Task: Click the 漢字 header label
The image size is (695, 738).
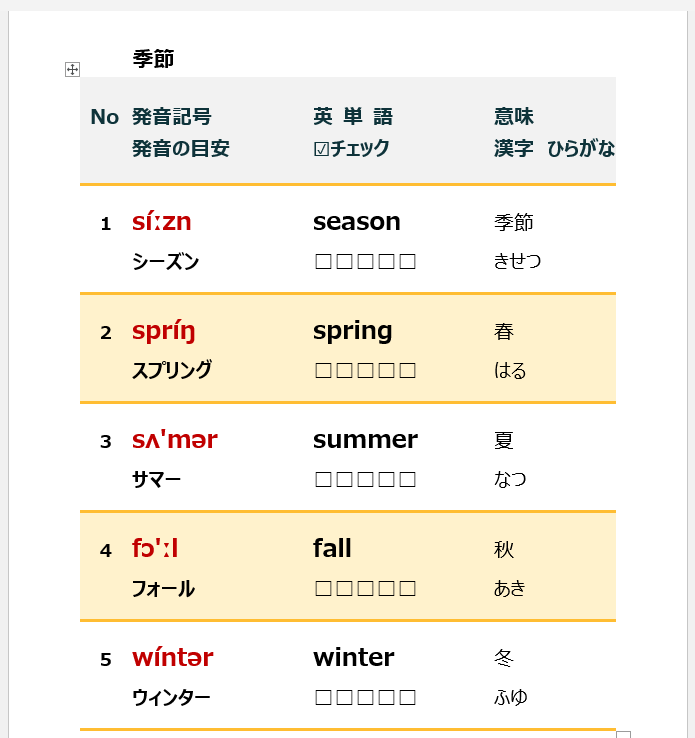Action: point(513,149)
